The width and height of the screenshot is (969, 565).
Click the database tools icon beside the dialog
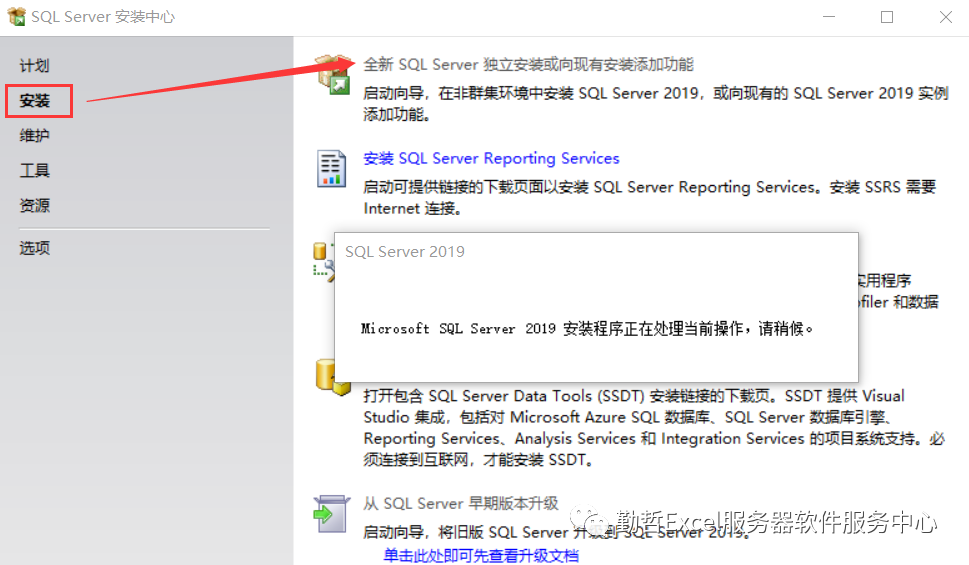click(323, 260)
